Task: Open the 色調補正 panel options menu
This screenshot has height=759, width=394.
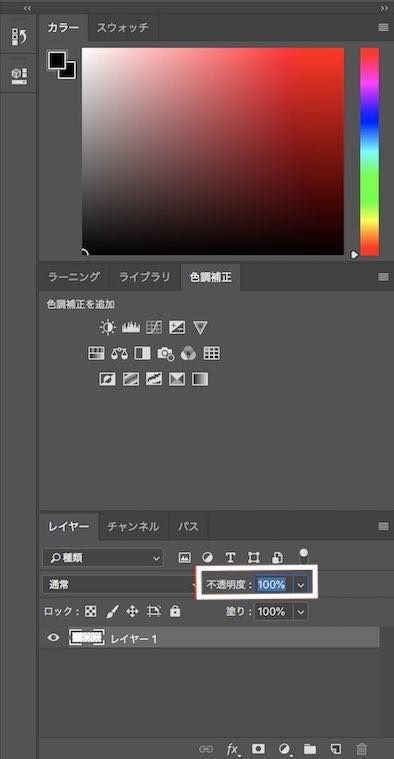Action: coord(383,277)
